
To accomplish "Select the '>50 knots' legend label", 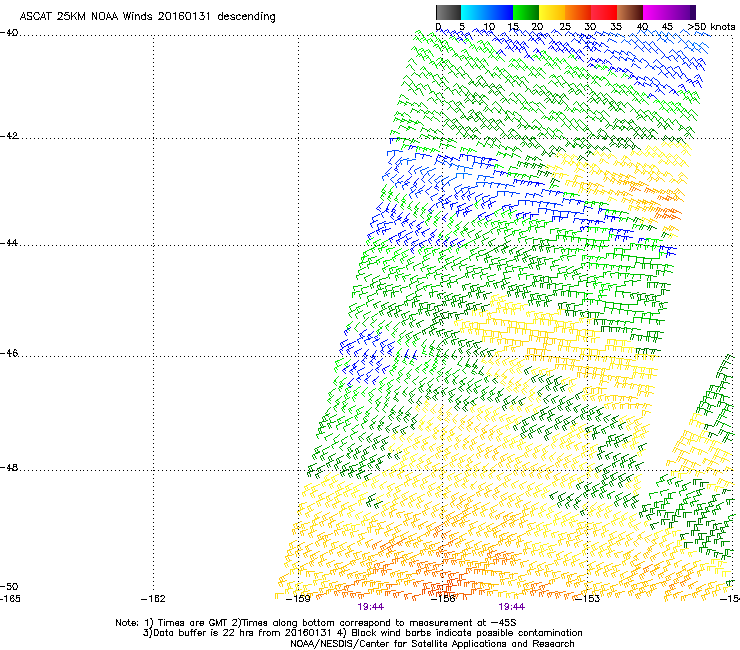I will (711, 27).
